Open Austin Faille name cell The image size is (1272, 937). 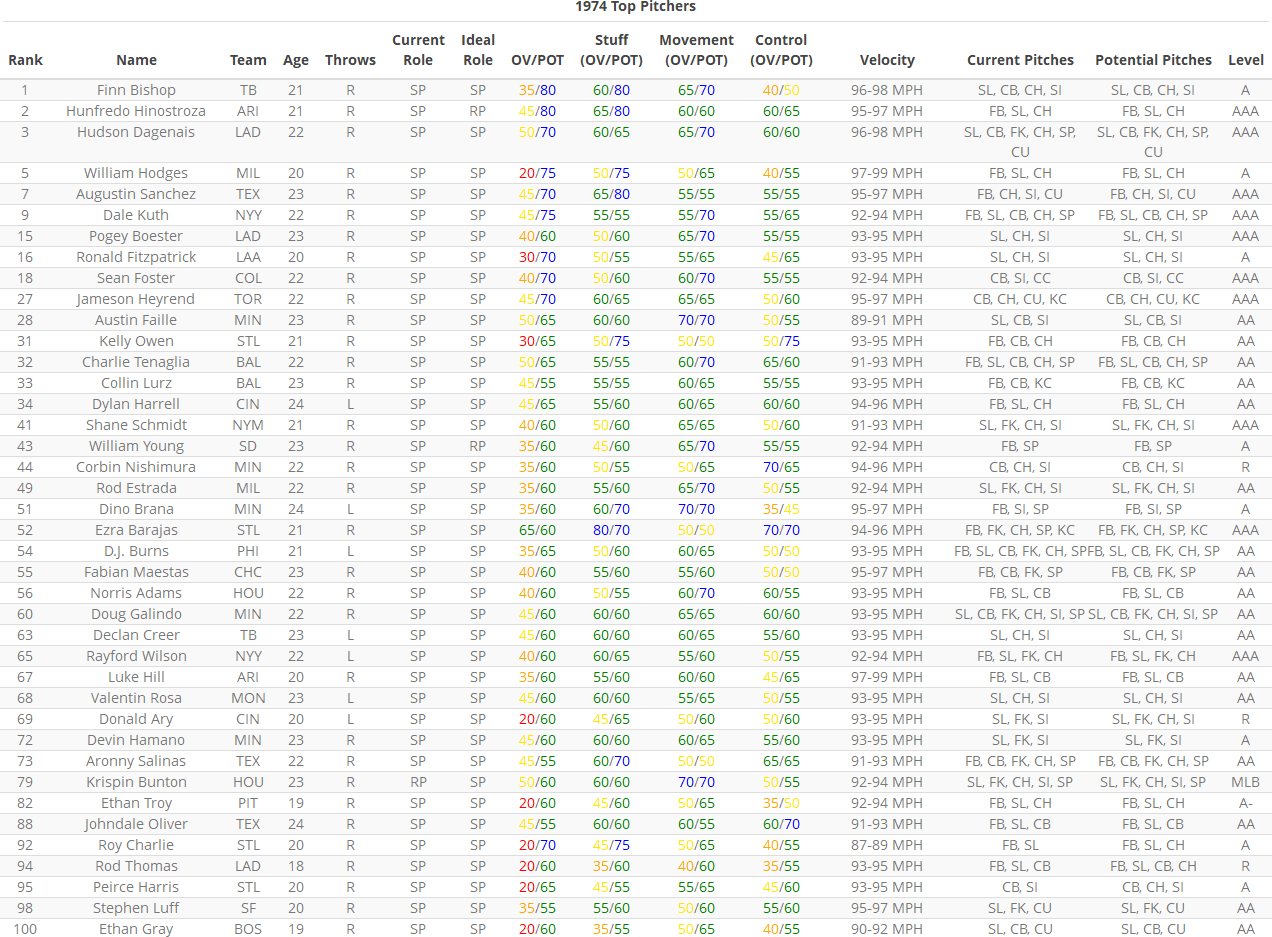pyautogui.click(x=136, y=320)
